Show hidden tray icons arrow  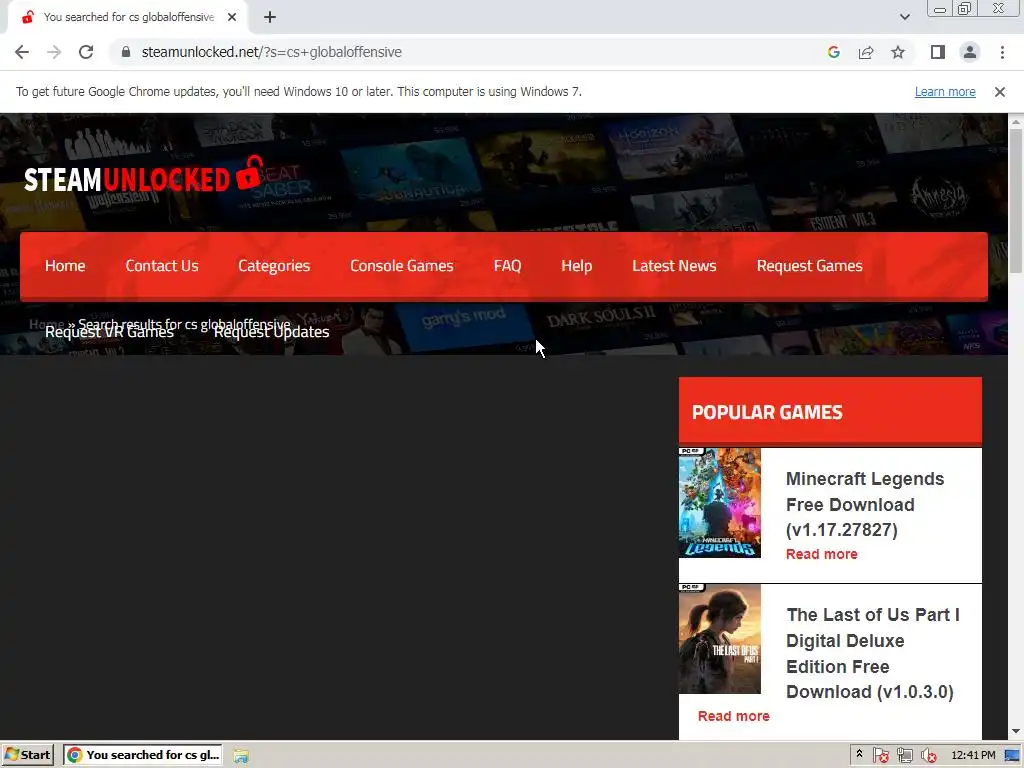coord(859,754)
